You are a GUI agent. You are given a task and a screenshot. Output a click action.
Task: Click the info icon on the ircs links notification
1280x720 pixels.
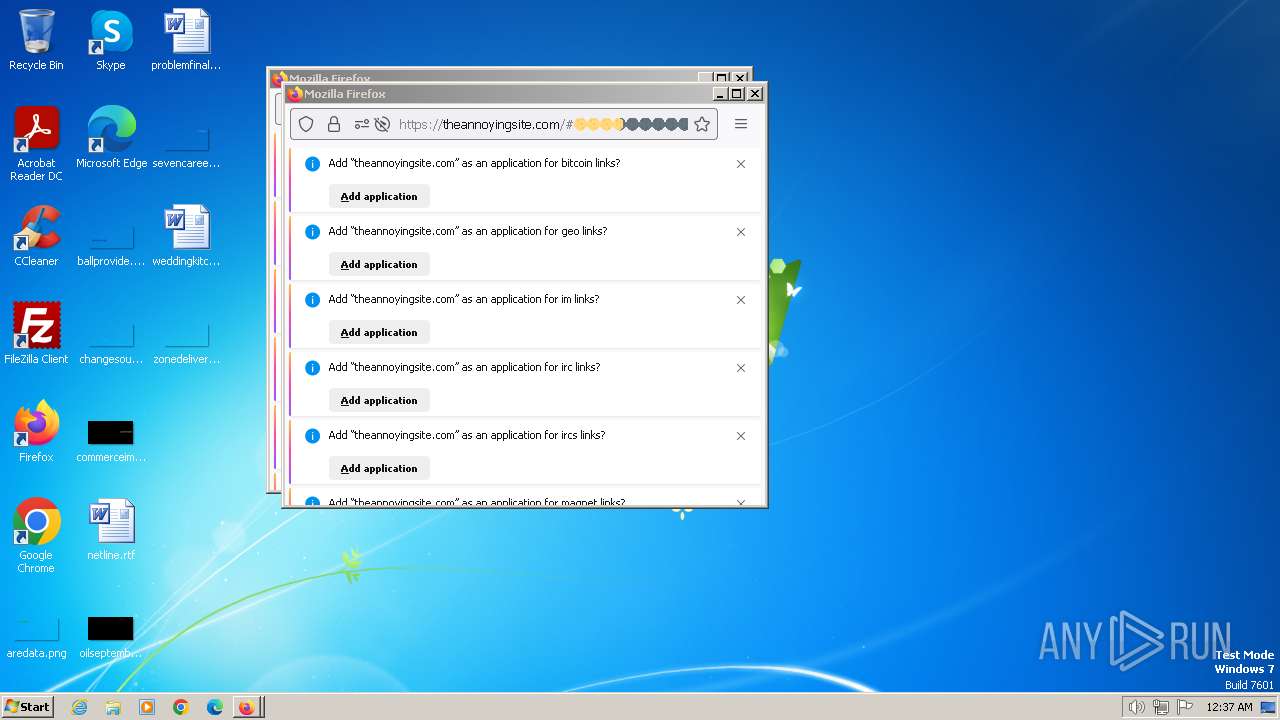point(312,436)
